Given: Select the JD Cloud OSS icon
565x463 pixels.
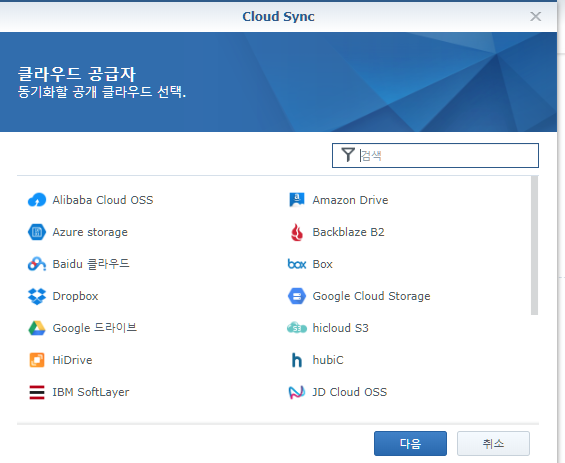Looking at the screenshot, I should tap(297, 392).
